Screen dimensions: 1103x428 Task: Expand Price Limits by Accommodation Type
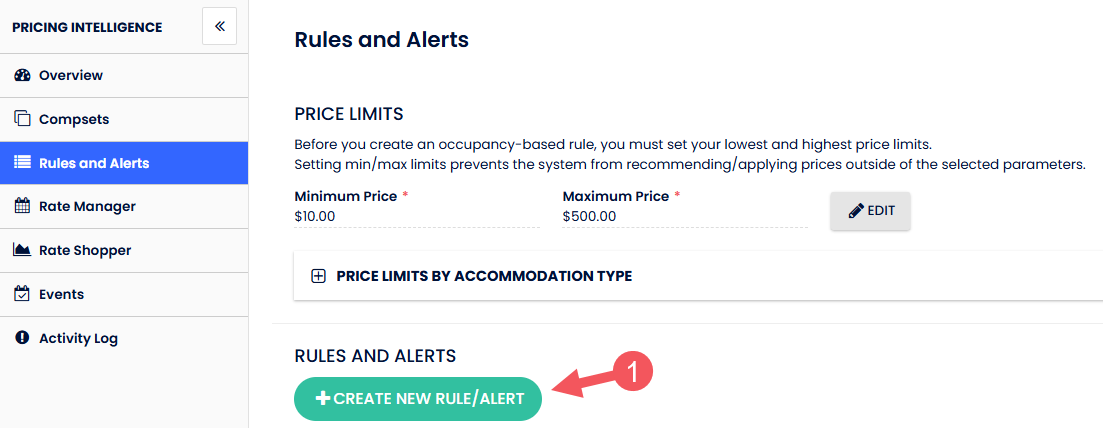click(484, 276)
